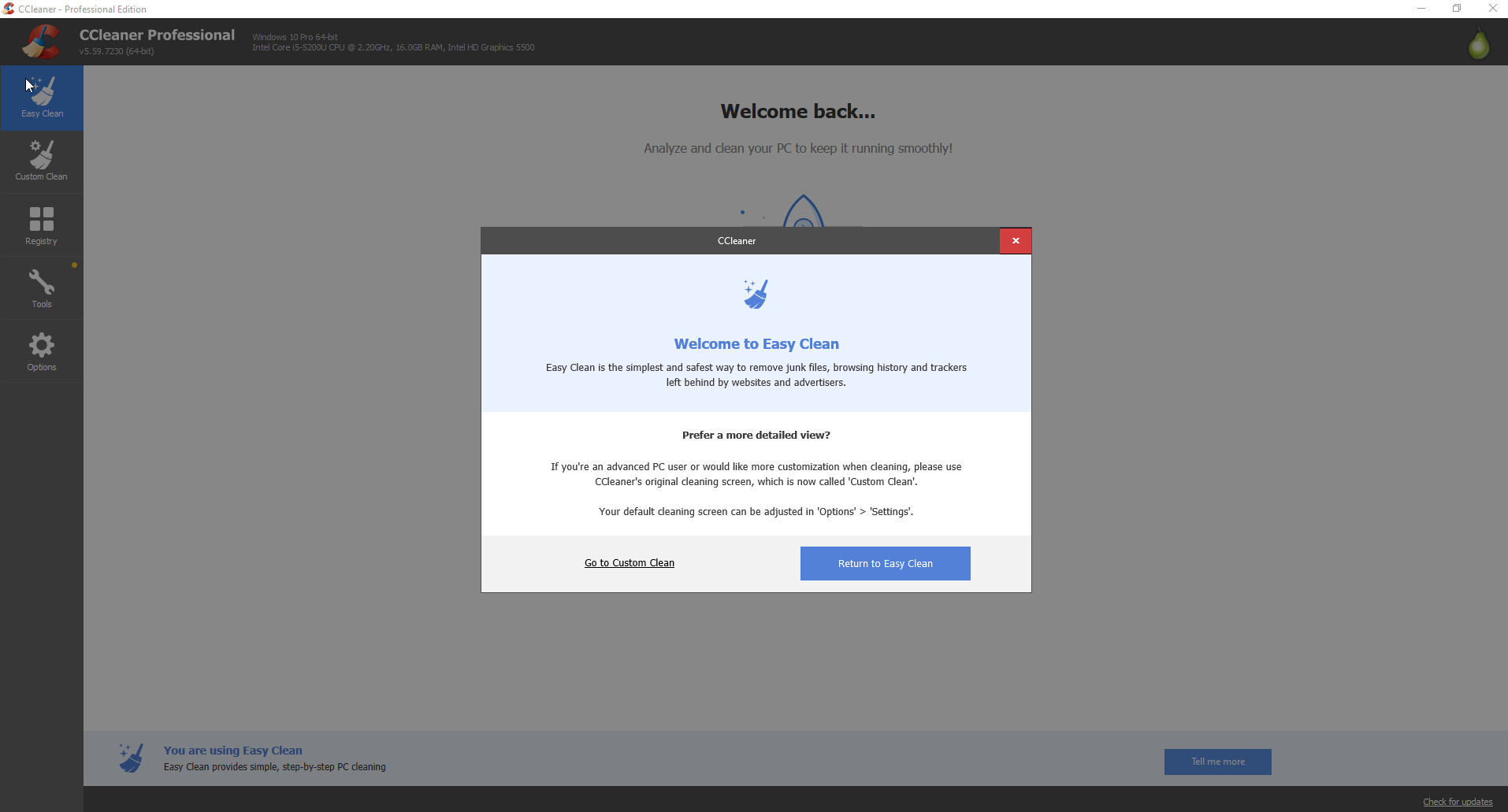Click the CCleaner title bar app icon
This screenshot has width=1508, height=812.
pyautogui.click(x=9, y=9)
